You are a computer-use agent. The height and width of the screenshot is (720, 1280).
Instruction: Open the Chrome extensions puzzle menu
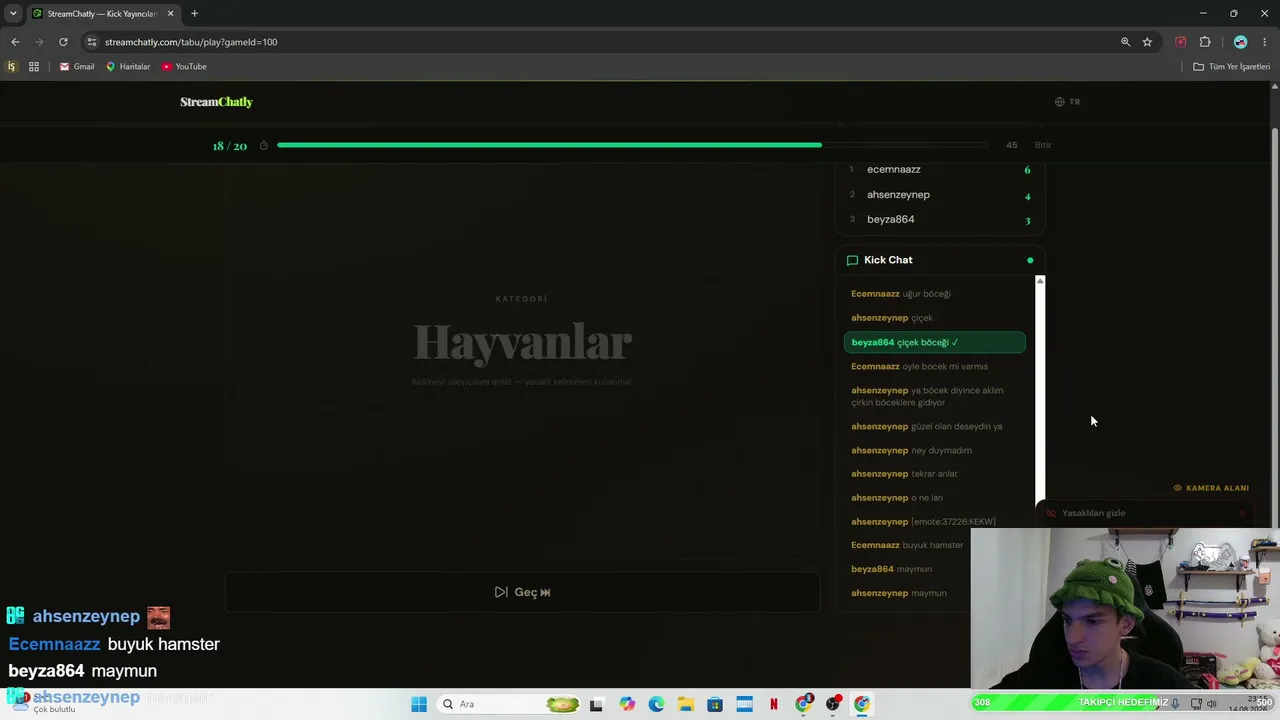click(1205, 42)
